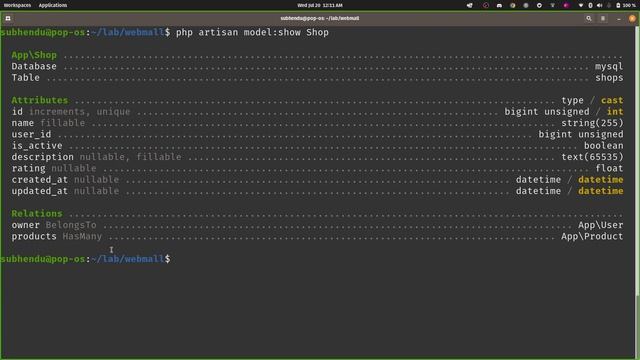Click the green 'Attributes' heading
This screenshot has height=360, width=640.
(x=40, y=100)
